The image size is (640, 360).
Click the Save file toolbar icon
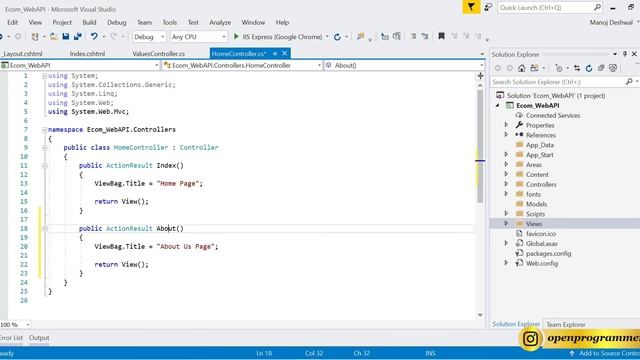66,36
